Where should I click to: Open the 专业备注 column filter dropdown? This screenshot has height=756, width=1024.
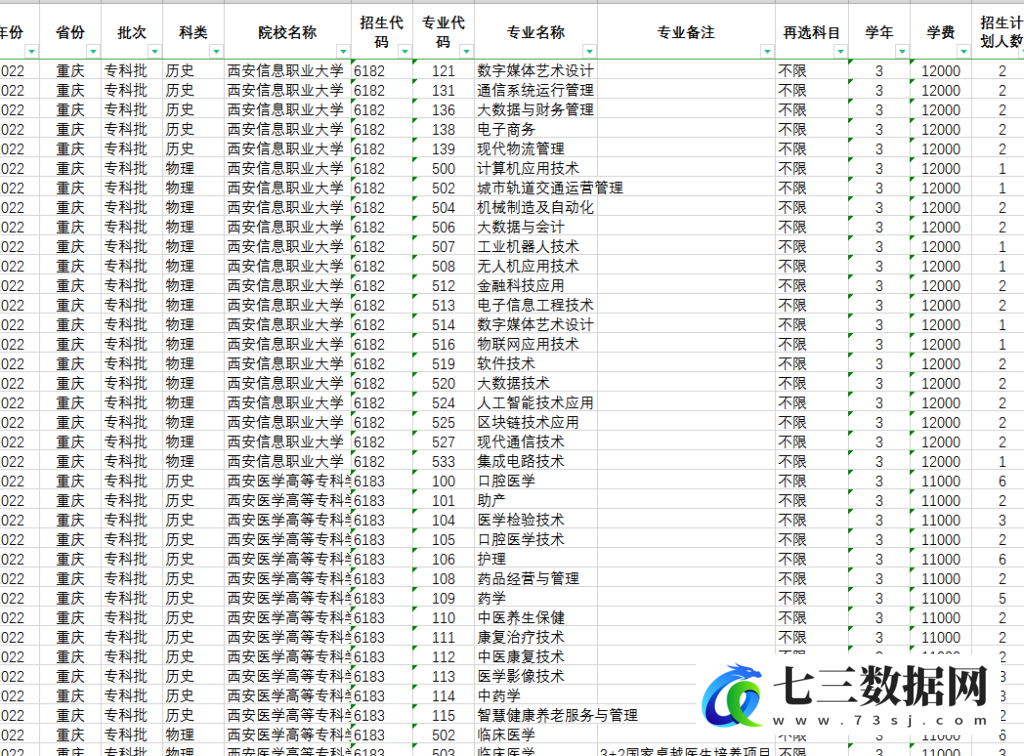point(767,52)
